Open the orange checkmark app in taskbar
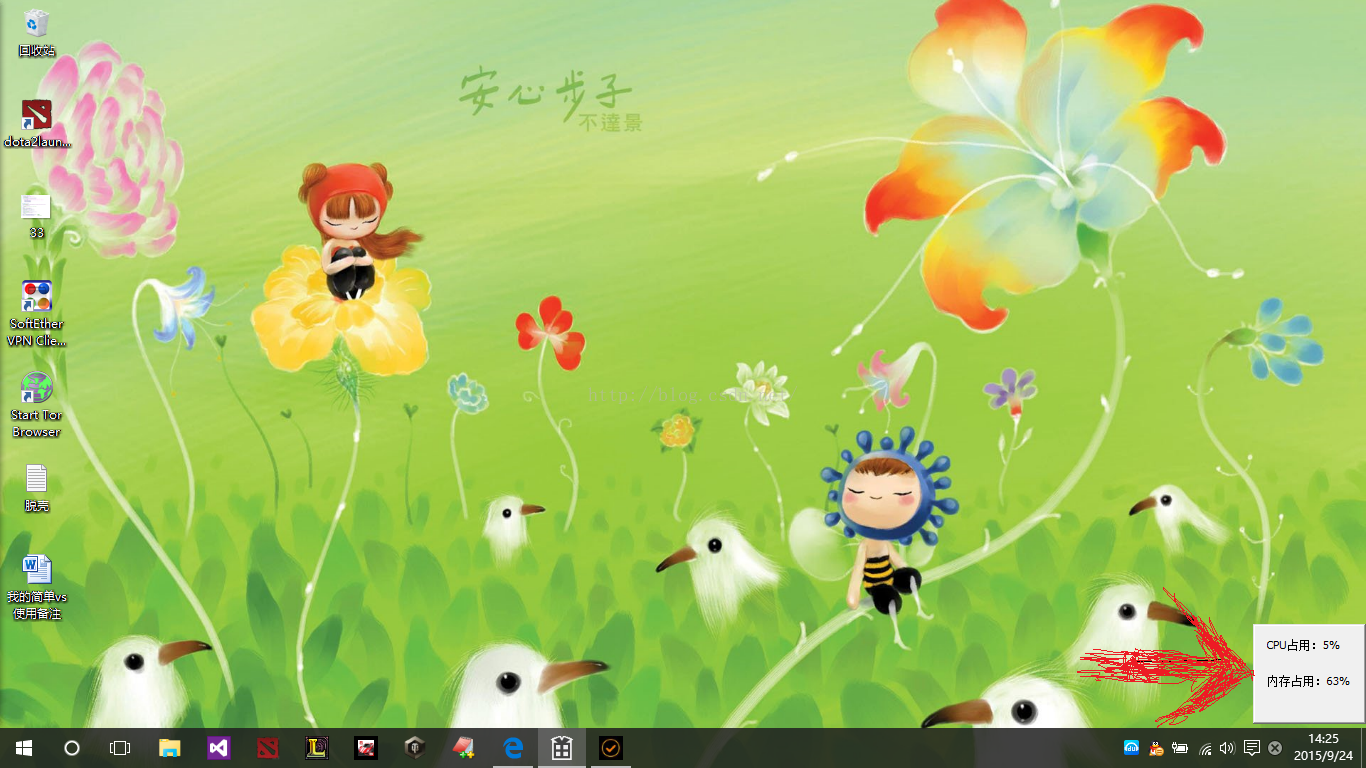Screen dimensions: 1366x768 [x=611, y=748]
